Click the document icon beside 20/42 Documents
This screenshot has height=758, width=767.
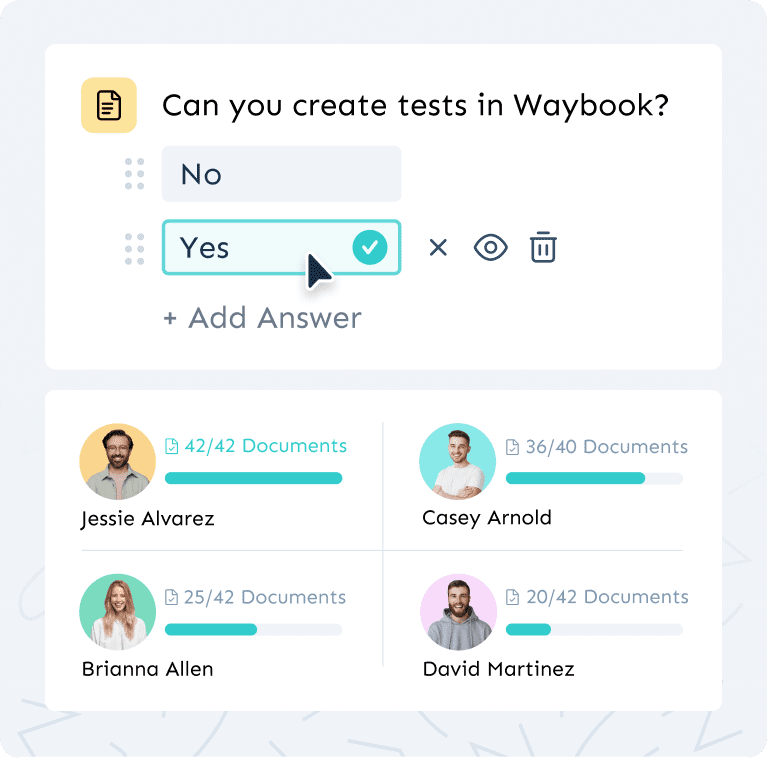(512, 597)
